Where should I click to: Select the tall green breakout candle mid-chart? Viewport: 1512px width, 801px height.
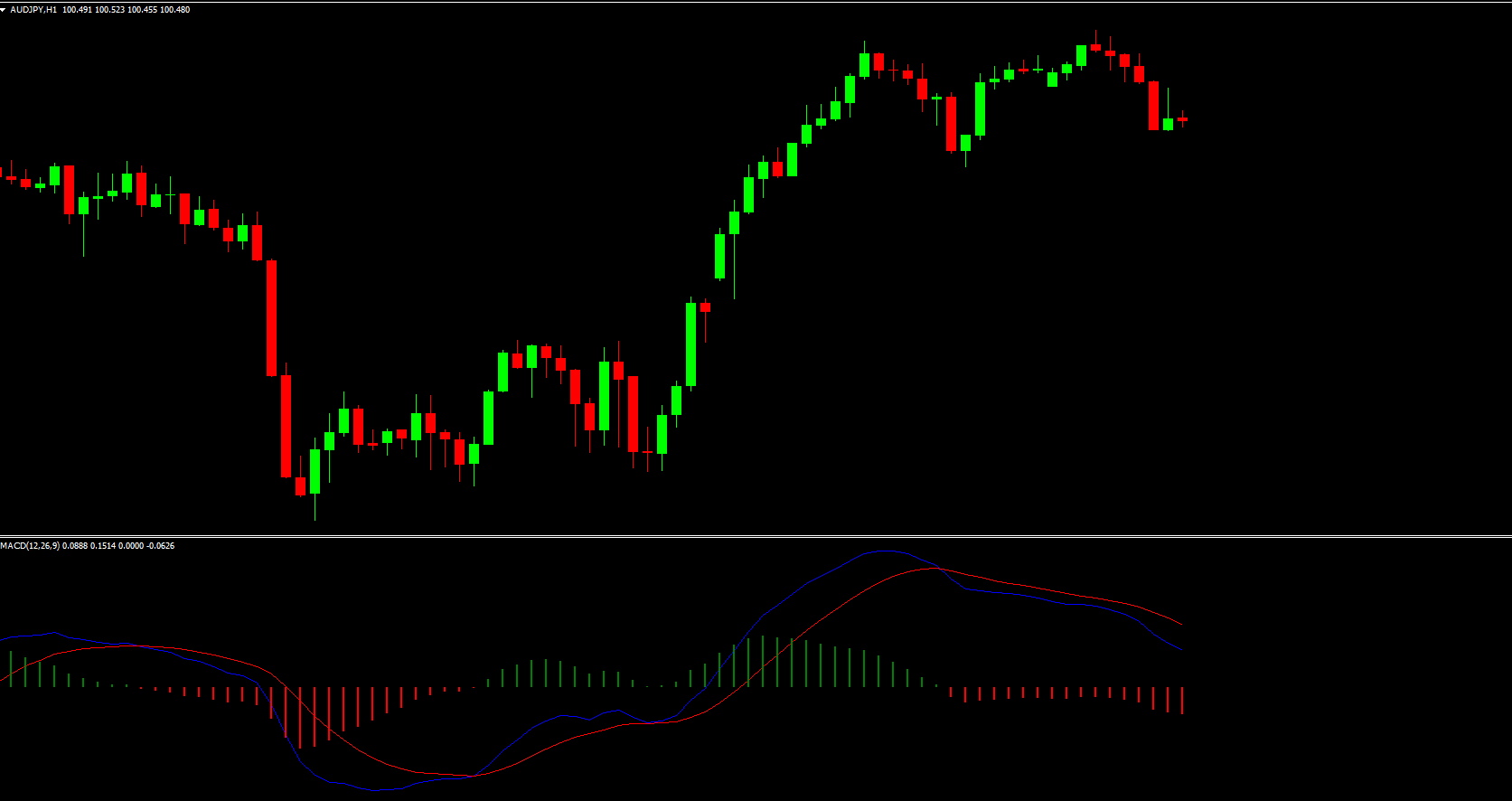point(690,344)
